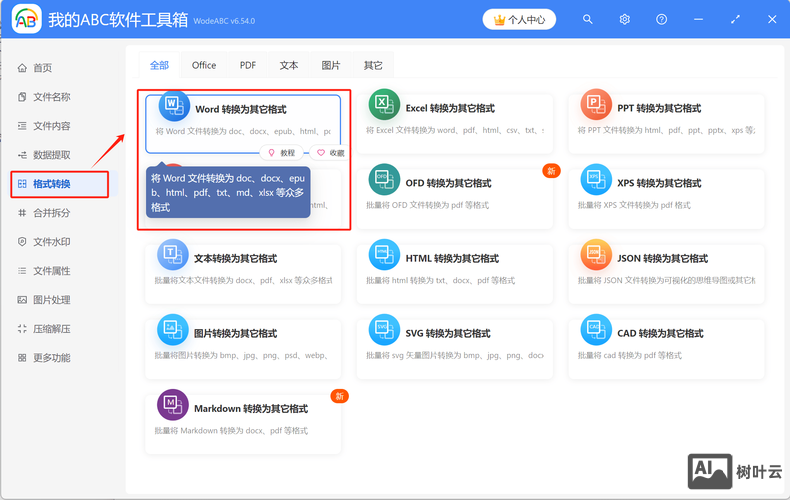
Task: Click the 文件水印 label in sidebar
Action: pyautogui.click(x=52, y=242)
